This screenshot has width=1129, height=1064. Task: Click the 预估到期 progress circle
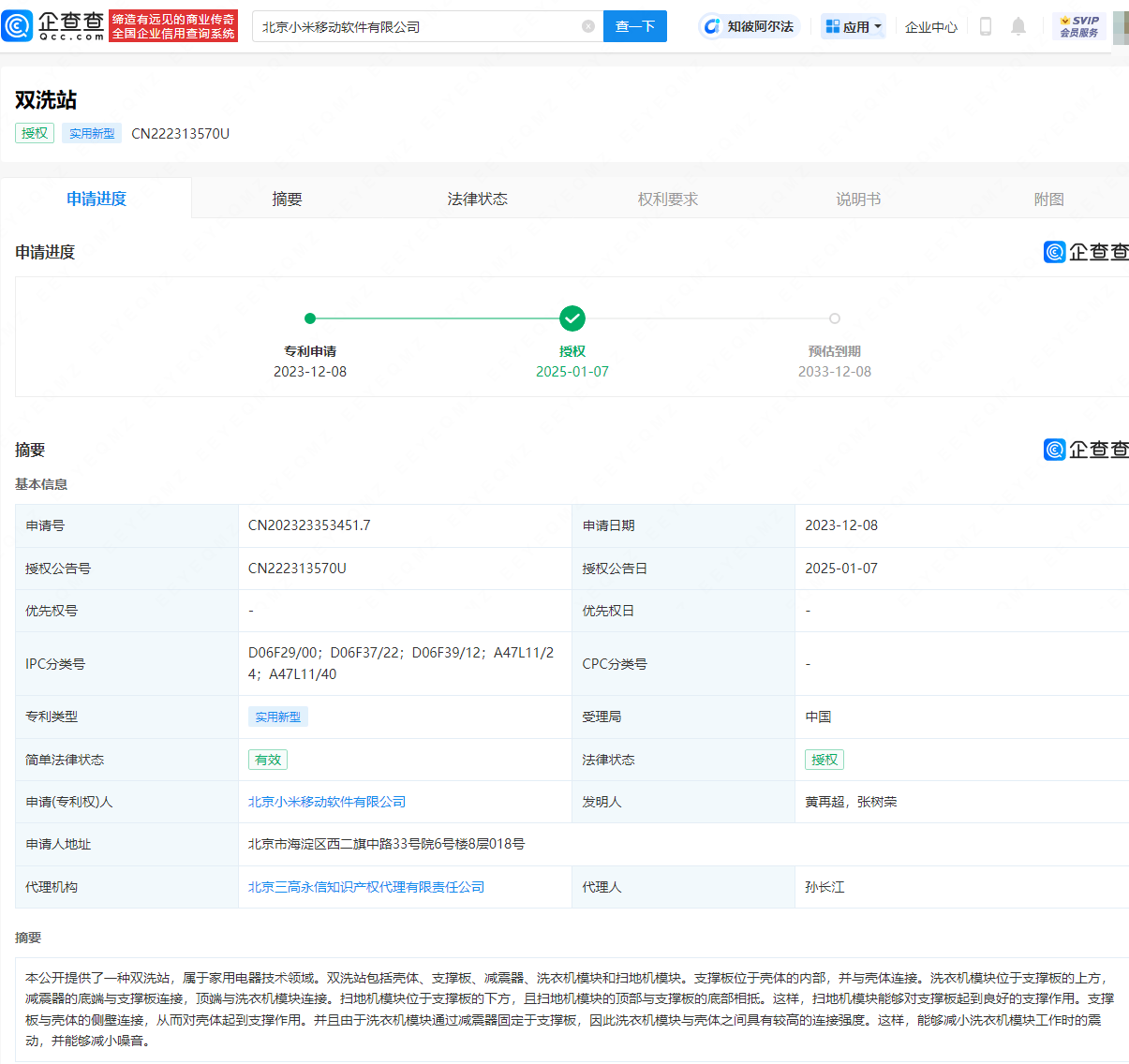tap(835, 318)
